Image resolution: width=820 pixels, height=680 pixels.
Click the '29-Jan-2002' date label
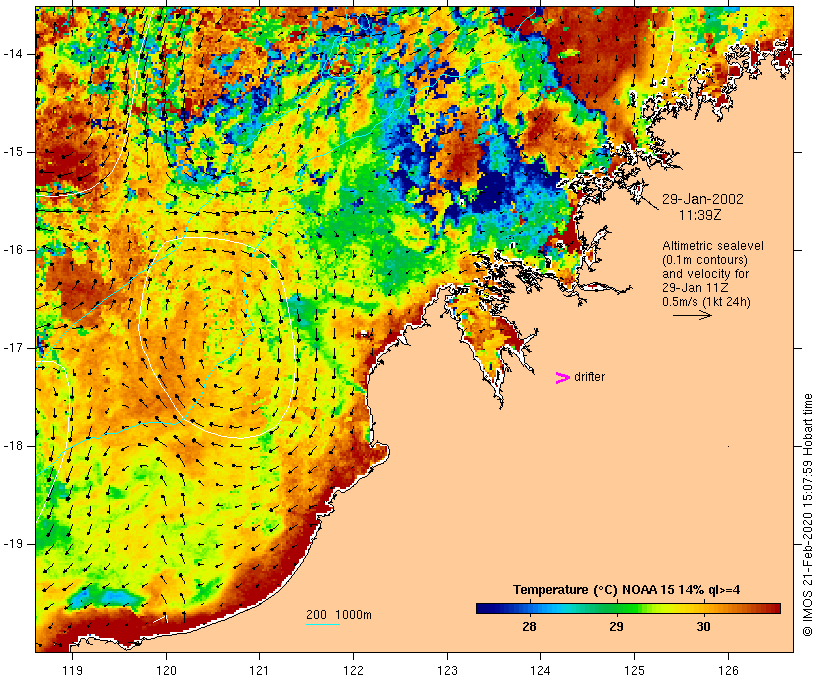tap(702, 199)
